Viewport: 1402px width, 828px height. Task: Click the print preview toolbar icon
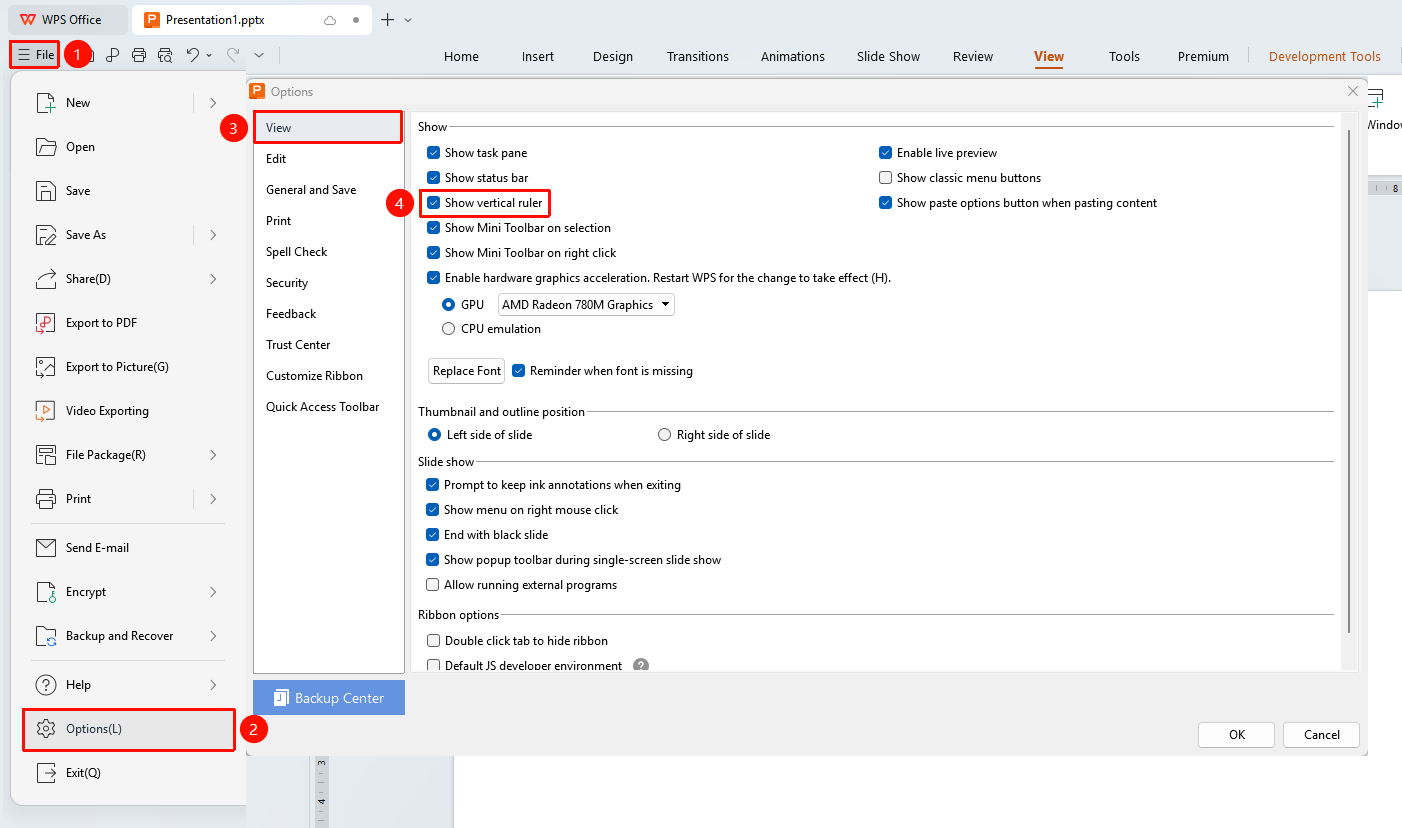click(165, 55)
